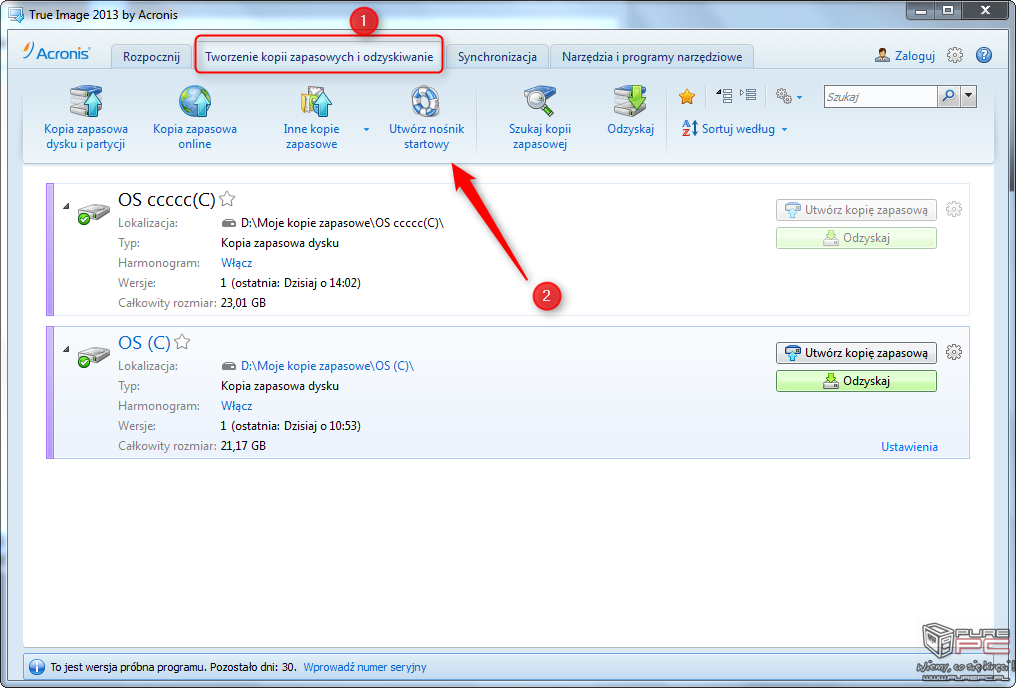This screenshot has width=1016, height=688.
Task: Click version text "1 (ostatnia: Dzisiaj o 10:53)"
Action: click(x=291, y=426)
